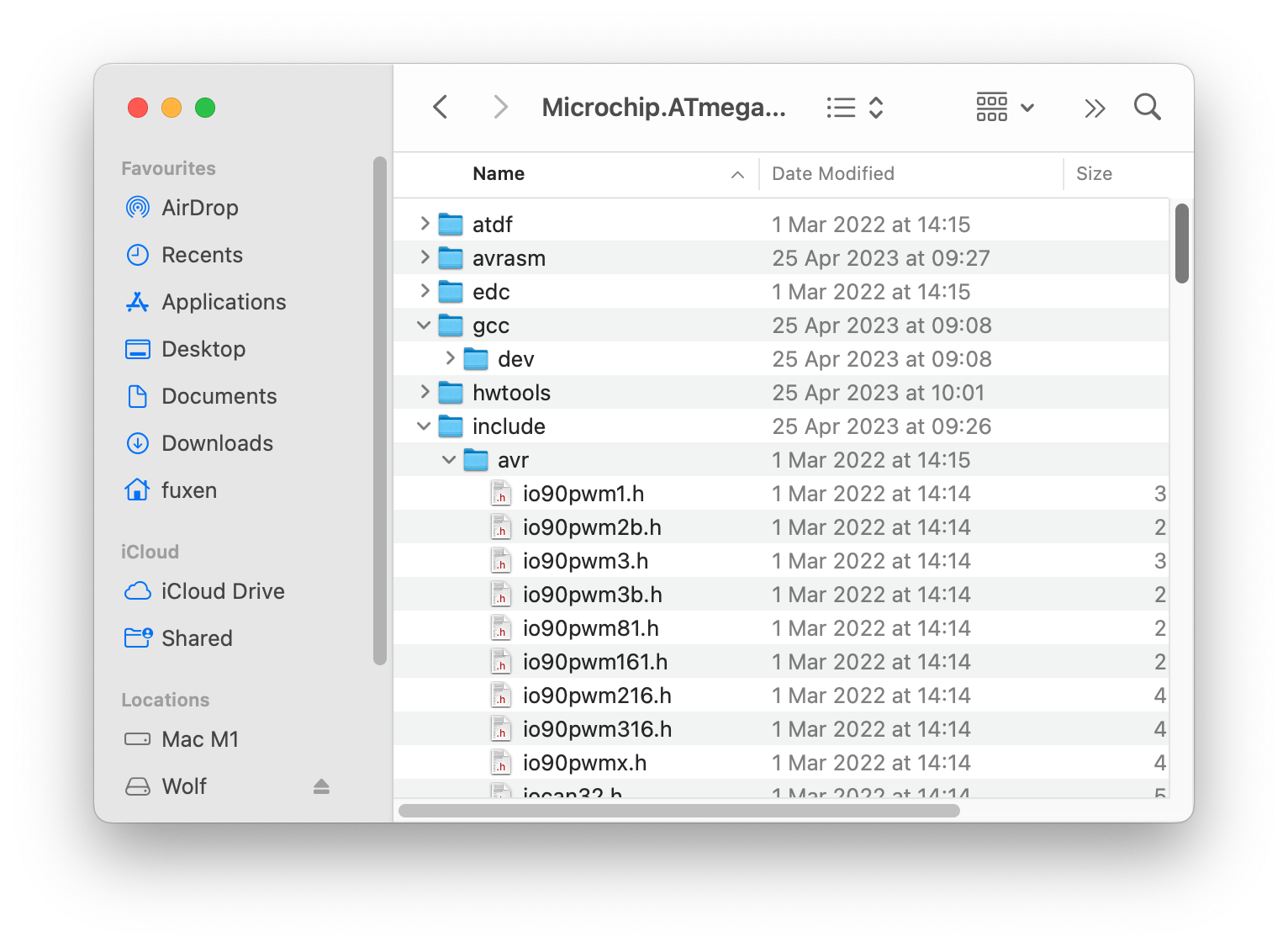The height and width of the screenshot is (947, 1288).
Task: Expand the atdf folder
Action: click(x=425, y=224)
